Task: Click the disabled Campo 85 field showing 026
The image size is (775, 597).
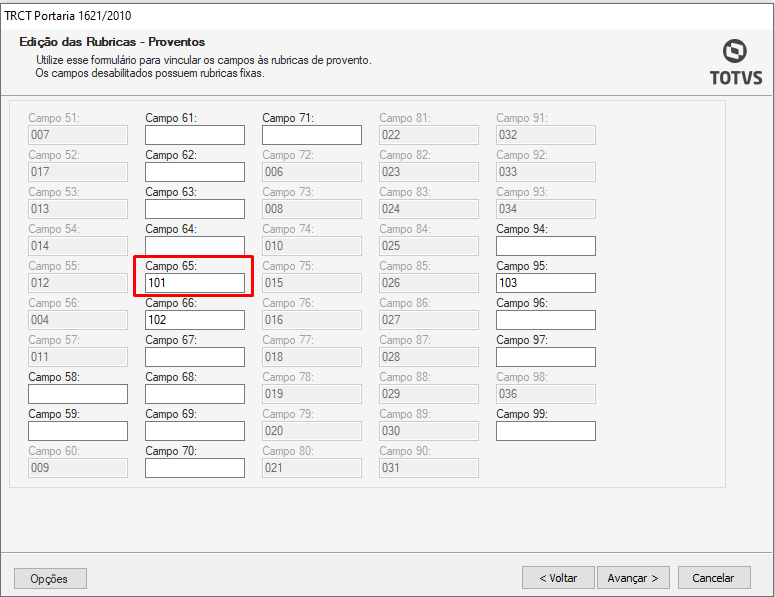Action: click(429, 283)
